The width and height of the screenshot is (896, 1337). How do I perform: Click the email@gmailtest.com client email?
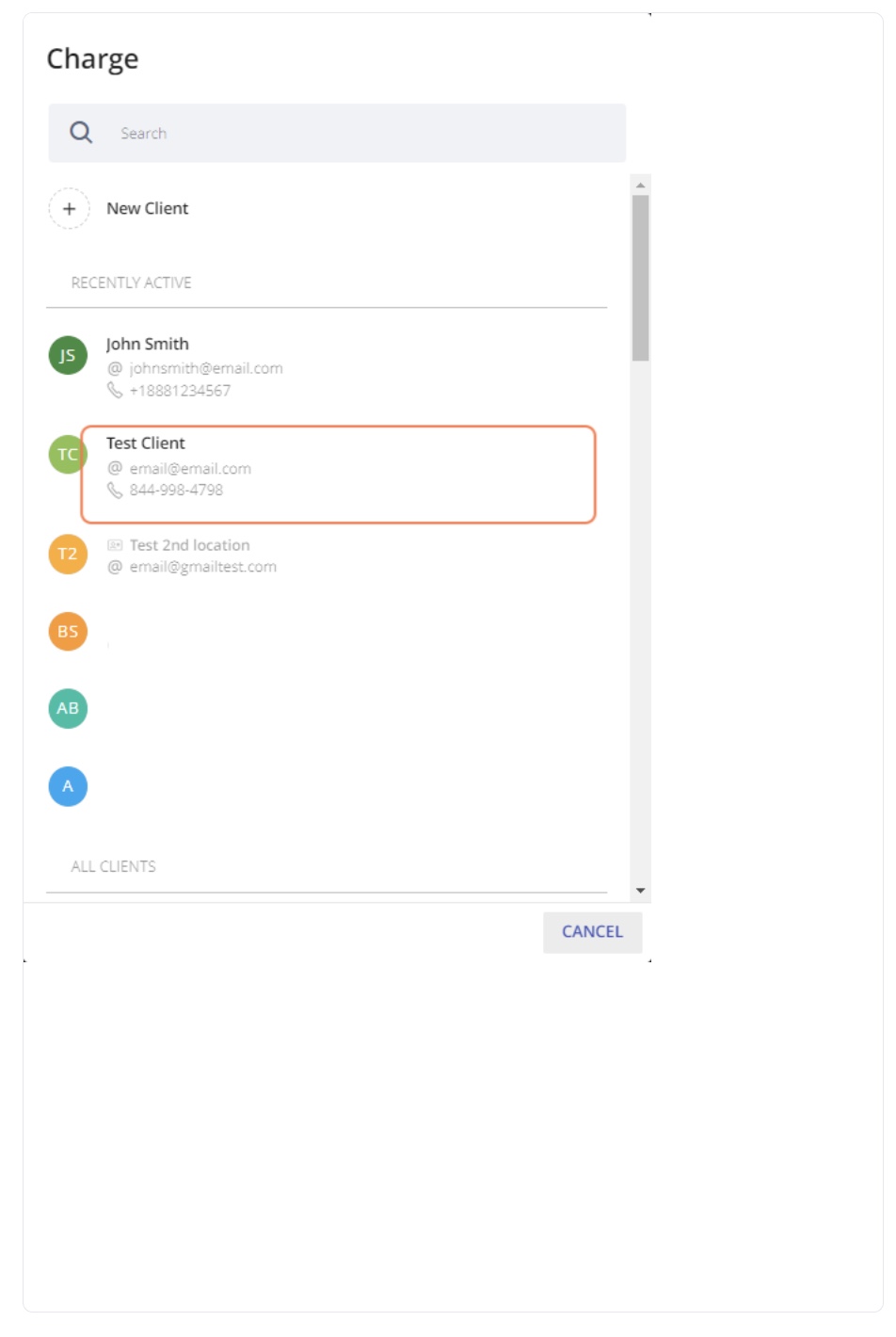[202, 567]
